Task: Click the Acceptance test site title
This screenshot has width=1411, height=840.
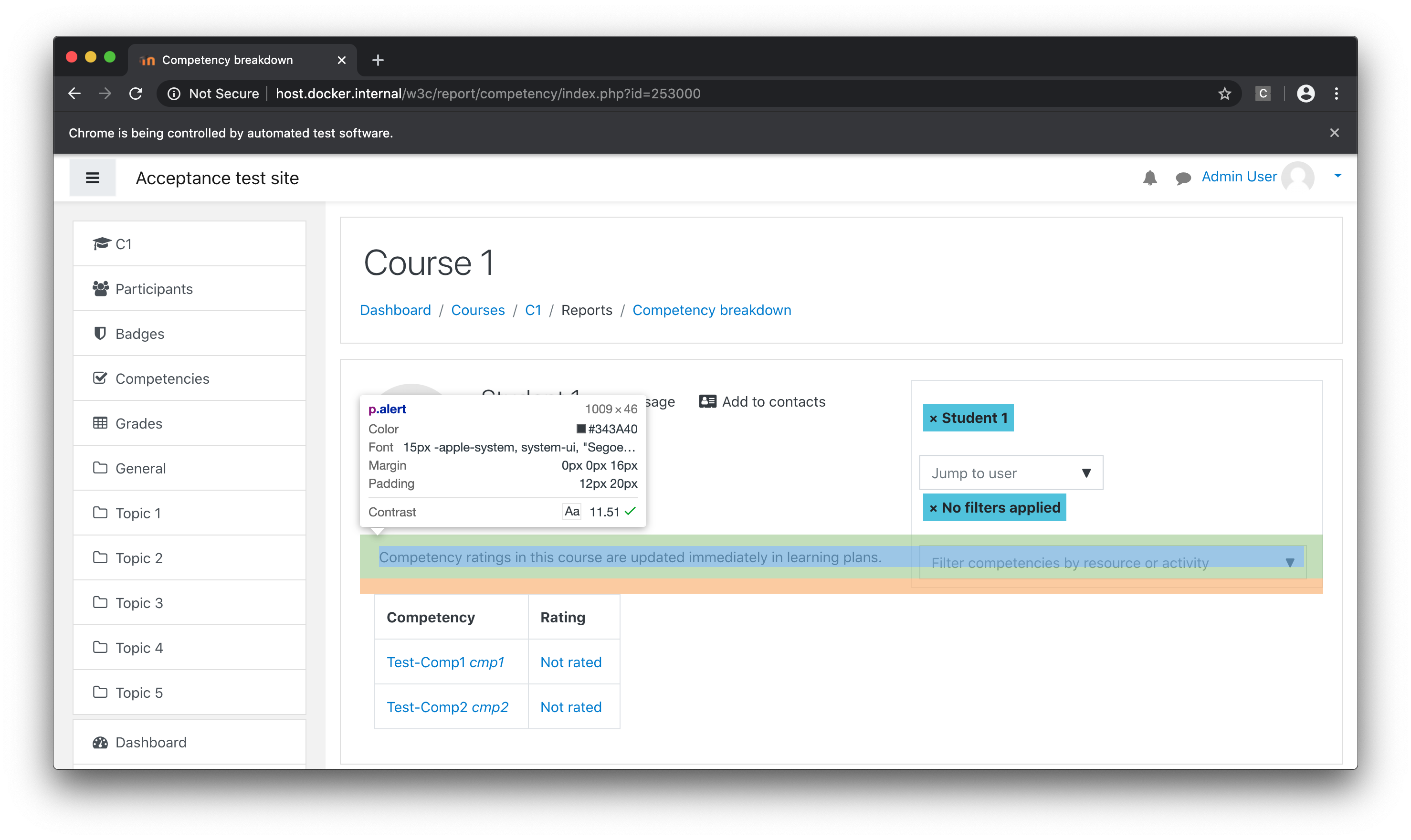Action: 217,178
